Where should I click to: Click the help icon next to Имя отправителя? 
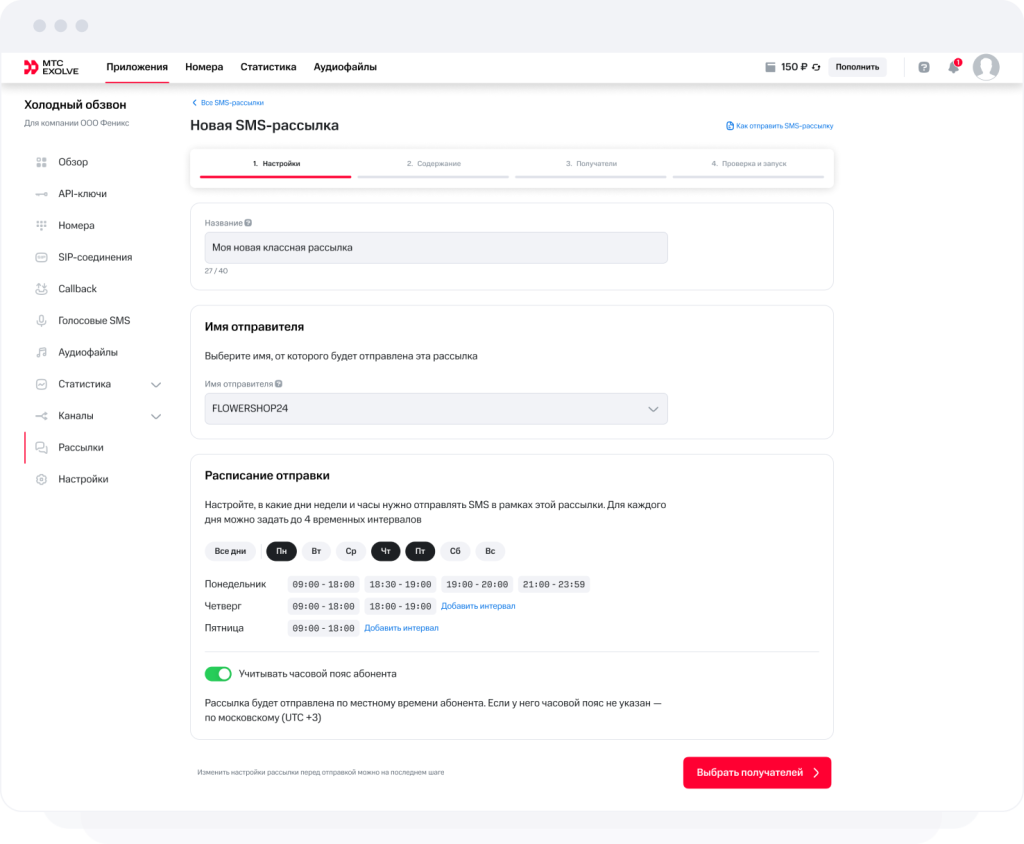(x=279, y=383)
